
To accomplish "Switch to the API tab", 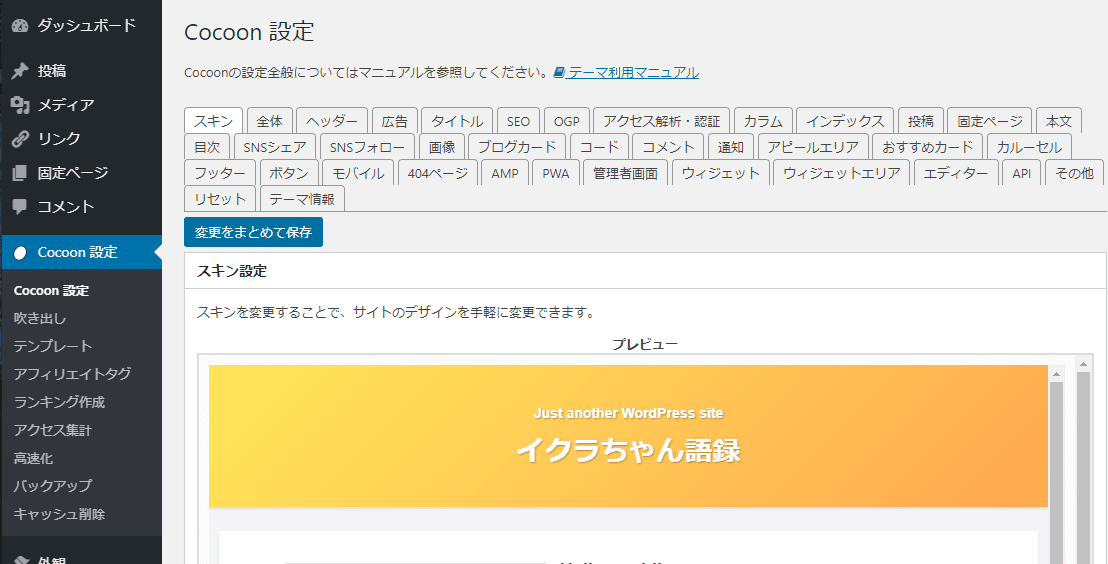I will coord(1022,173).
